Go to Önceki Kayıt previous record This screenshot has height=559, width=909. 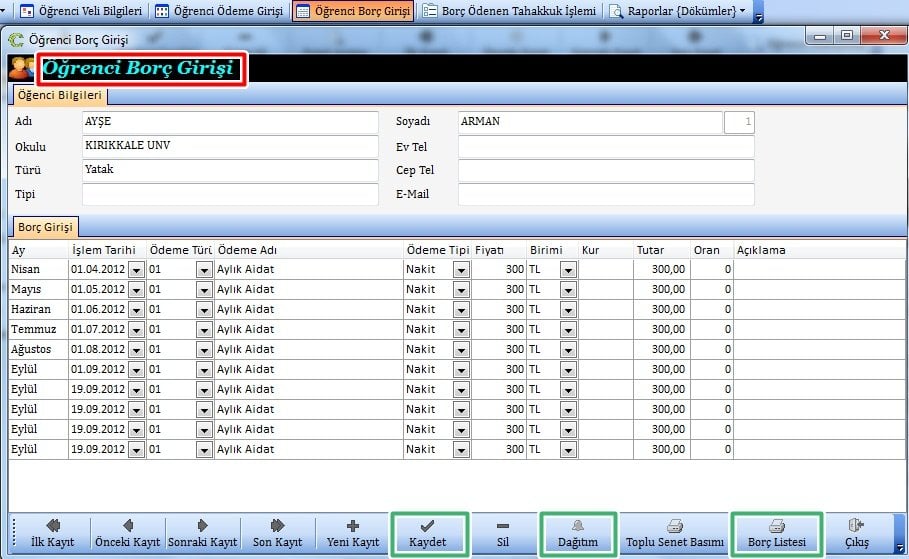127,533
